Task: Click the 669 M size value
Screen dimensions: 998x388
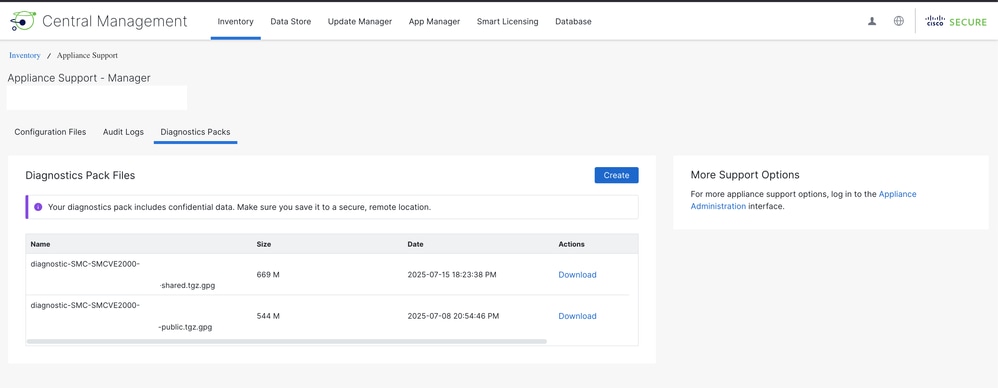Action: tap(268, 275)
